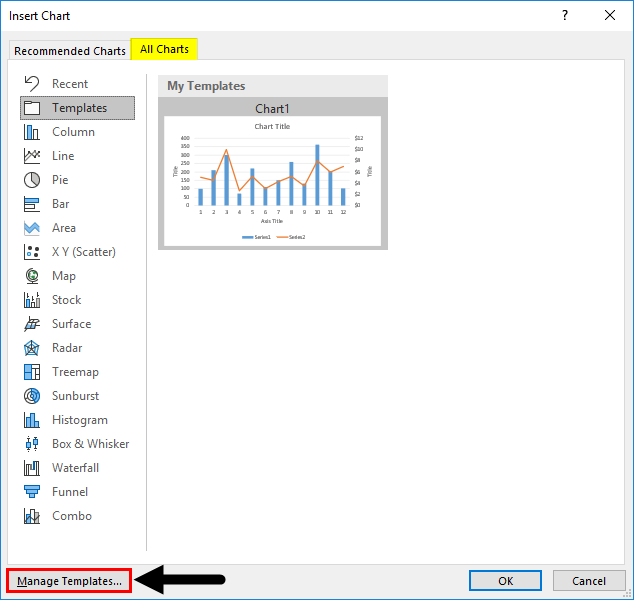Viewport: 634px width, 600px height.
Task: Choose the Pie category label
Action: [x=60, y=180]
